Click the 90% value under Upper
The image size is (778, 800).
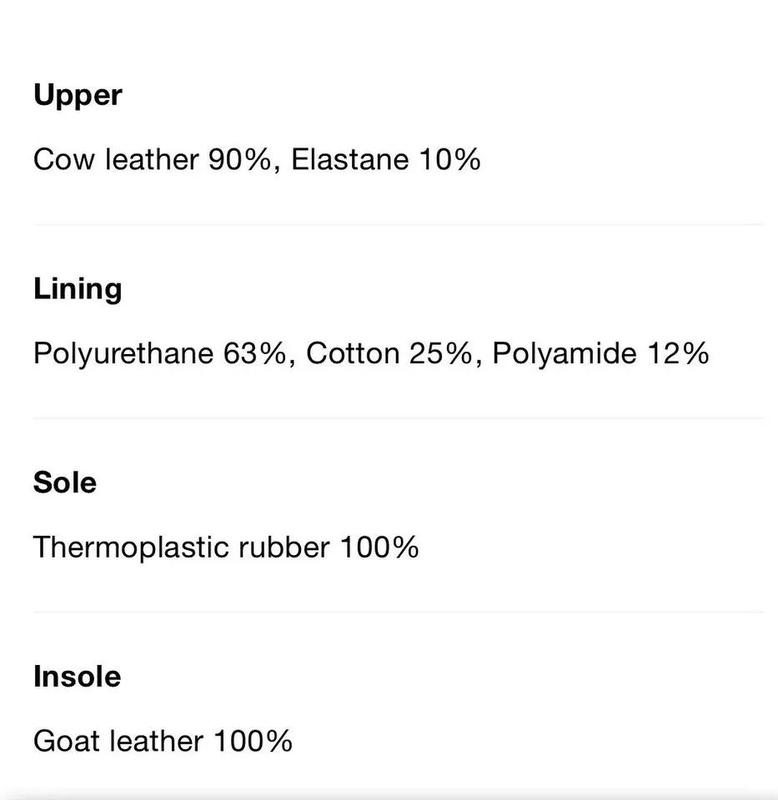coord(240,159)
